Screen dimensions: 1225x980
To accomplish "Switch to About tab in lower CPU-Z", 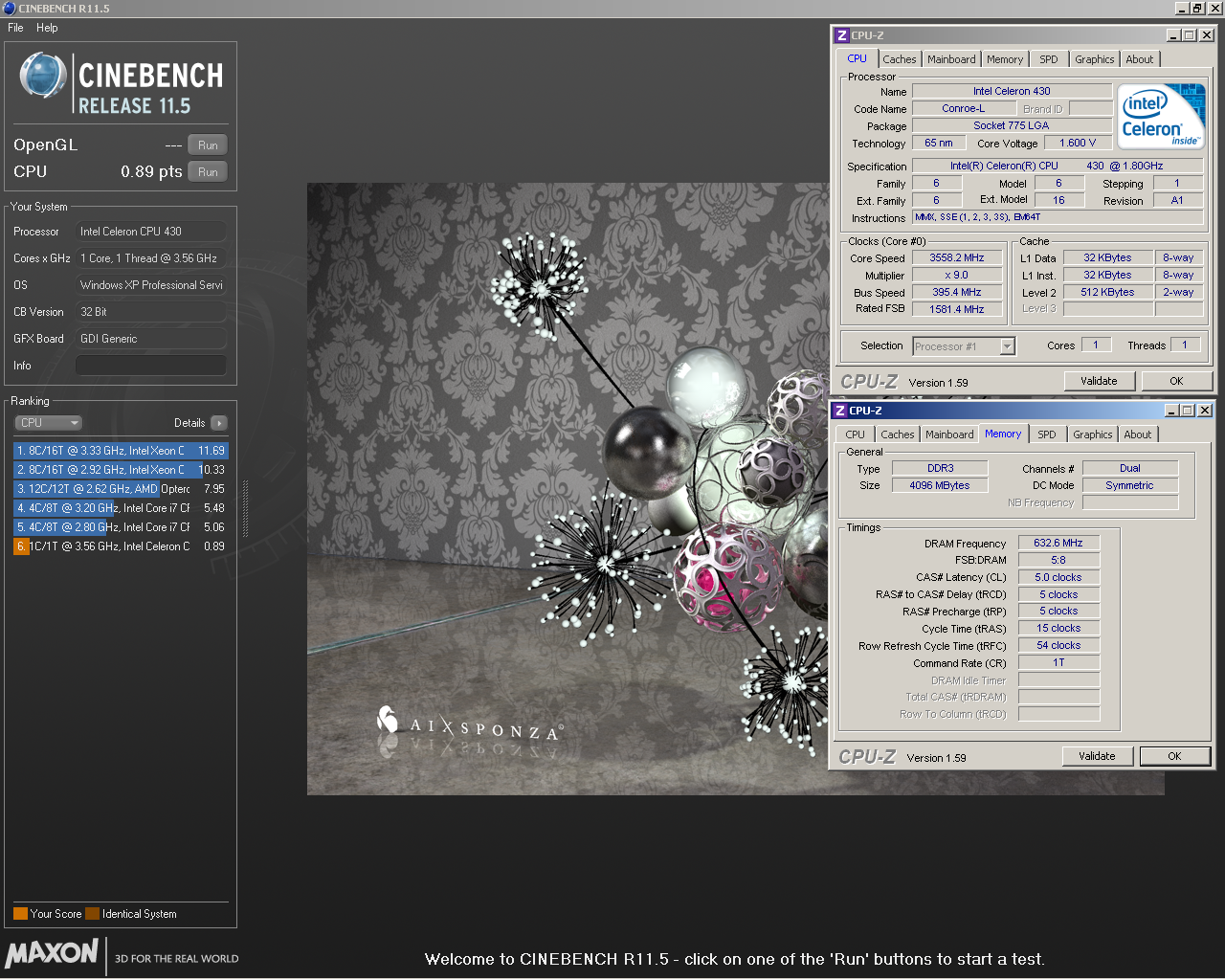I will point(1137,434).
